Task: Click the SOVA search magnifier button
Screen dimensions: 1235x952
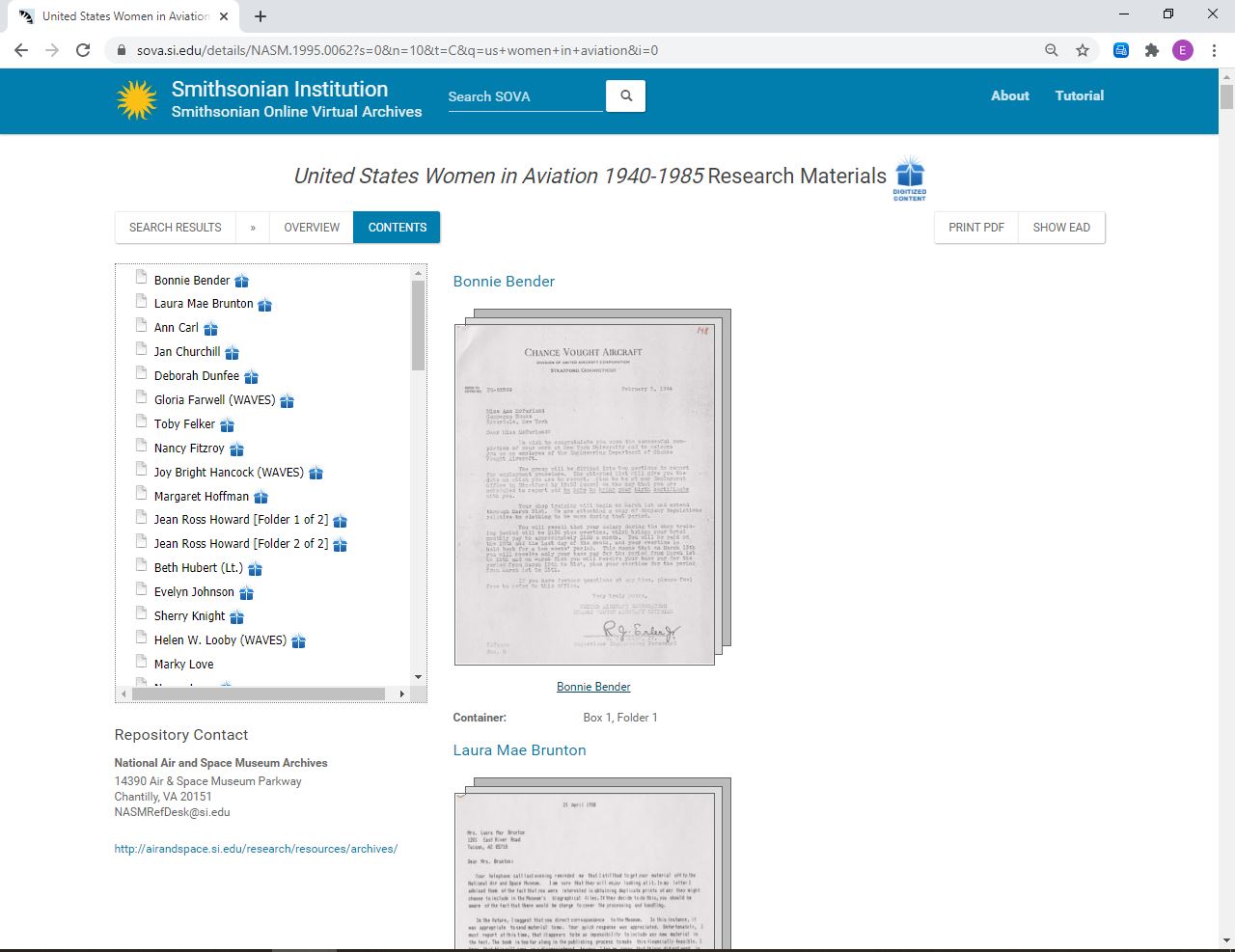Action: click(x=625, y=95)
